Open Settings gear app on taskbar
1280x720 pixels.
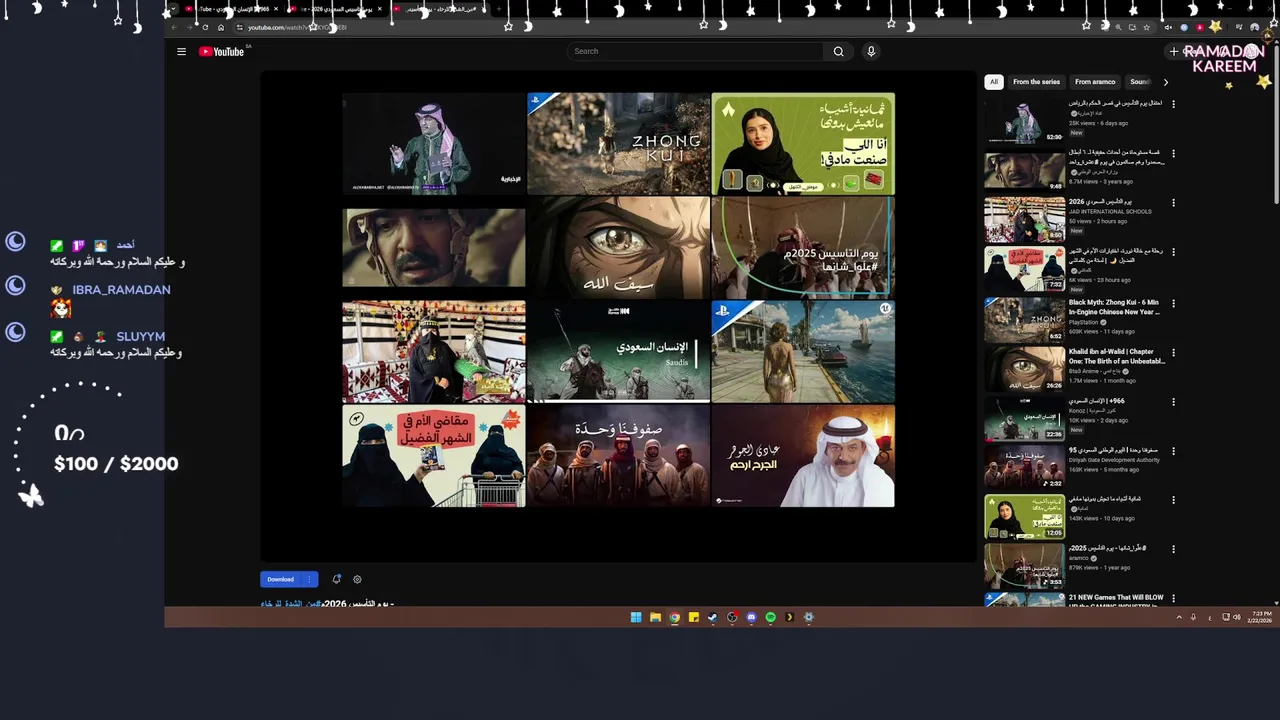[809, 617]
